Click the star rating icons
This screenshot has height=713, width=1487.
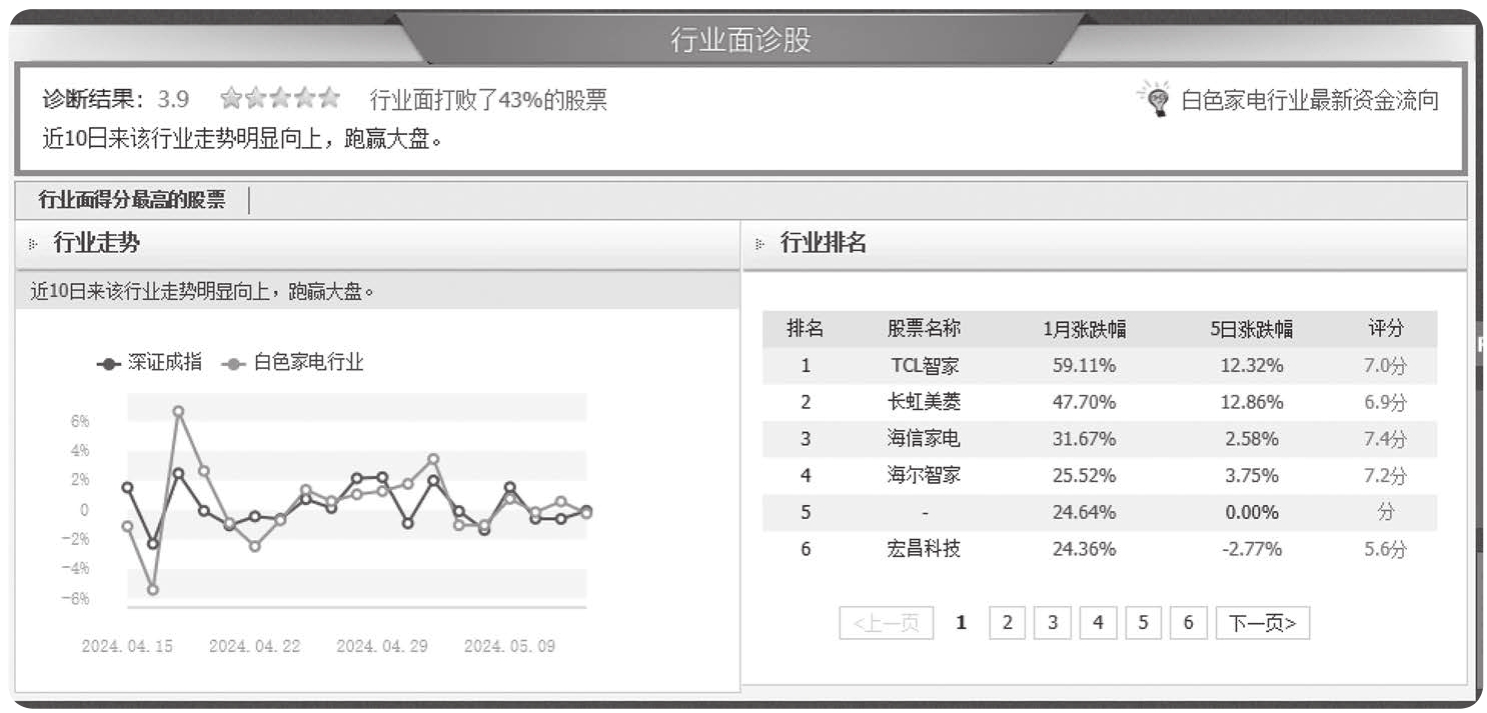tap(281, 98)
